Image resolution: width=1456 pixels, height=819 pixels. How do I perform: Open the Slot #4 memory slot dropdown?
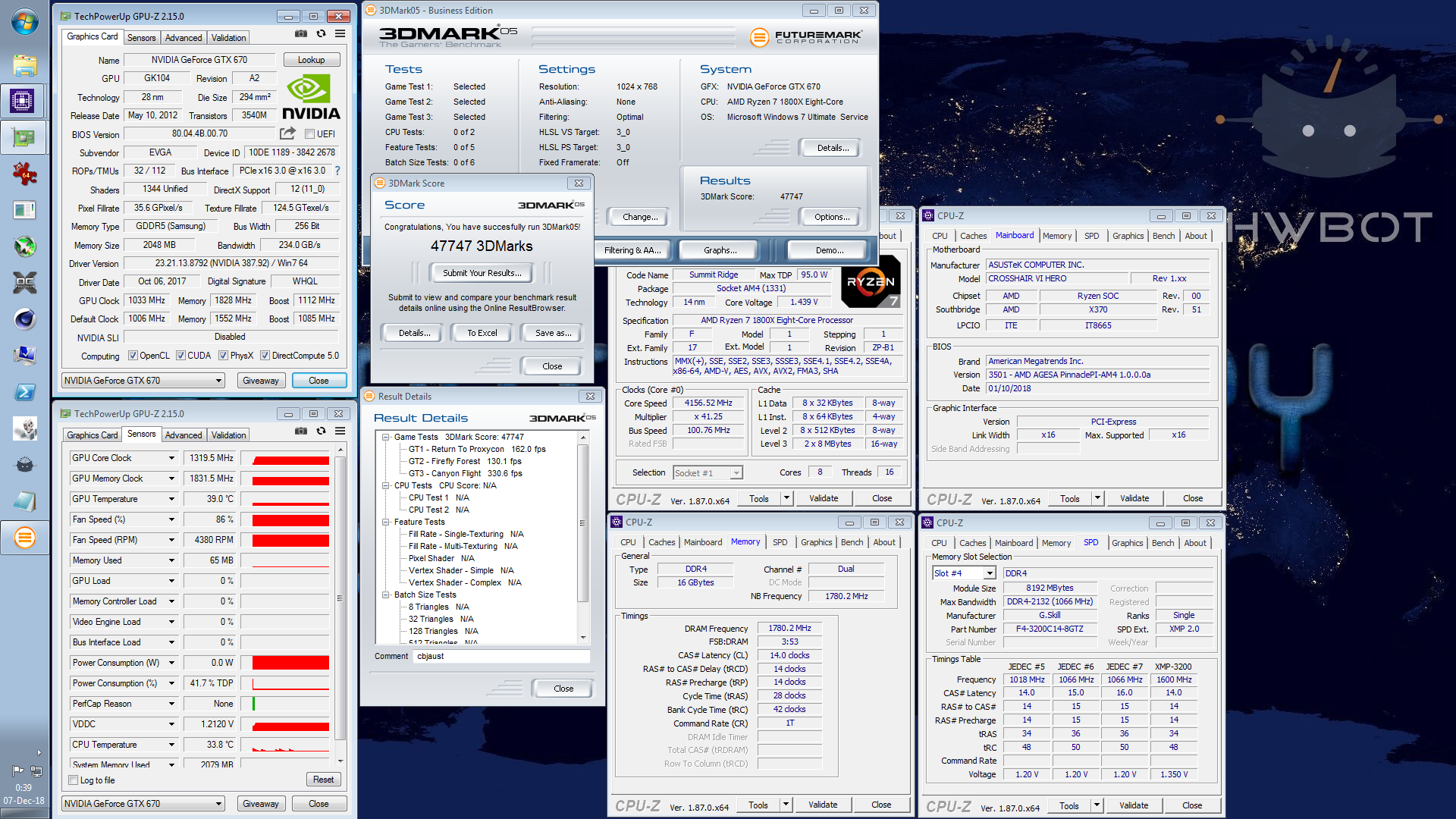click(990, 573)
